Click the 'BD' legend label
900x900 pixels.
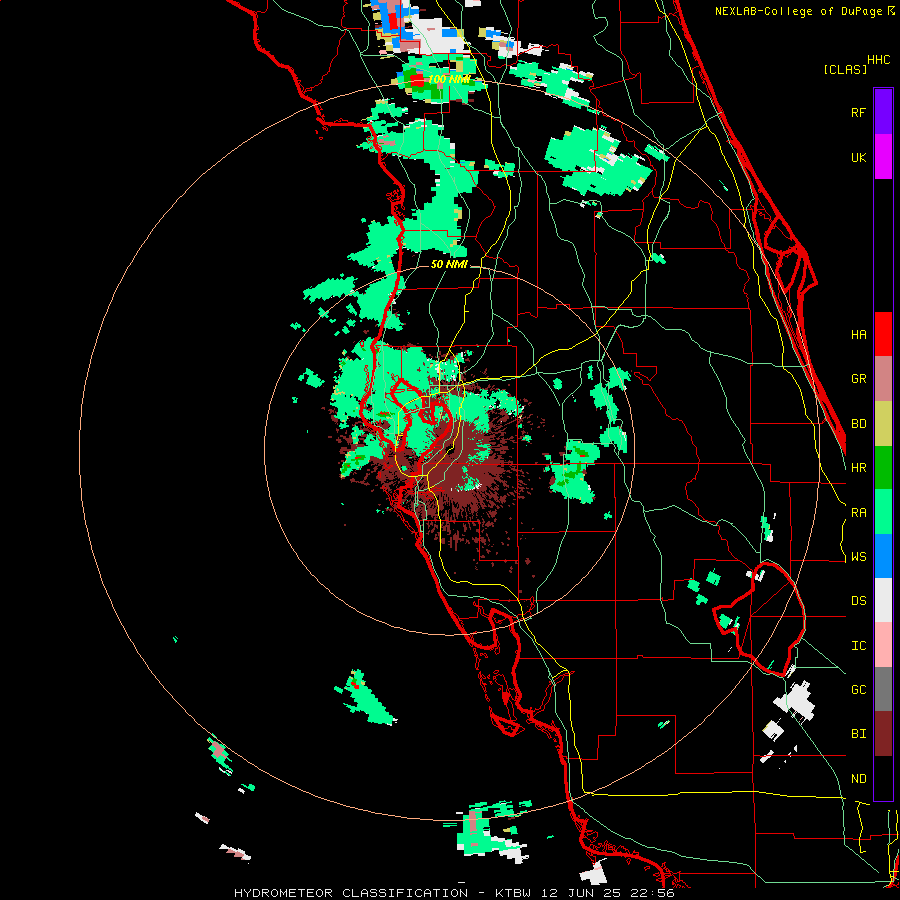click(858, 424)
